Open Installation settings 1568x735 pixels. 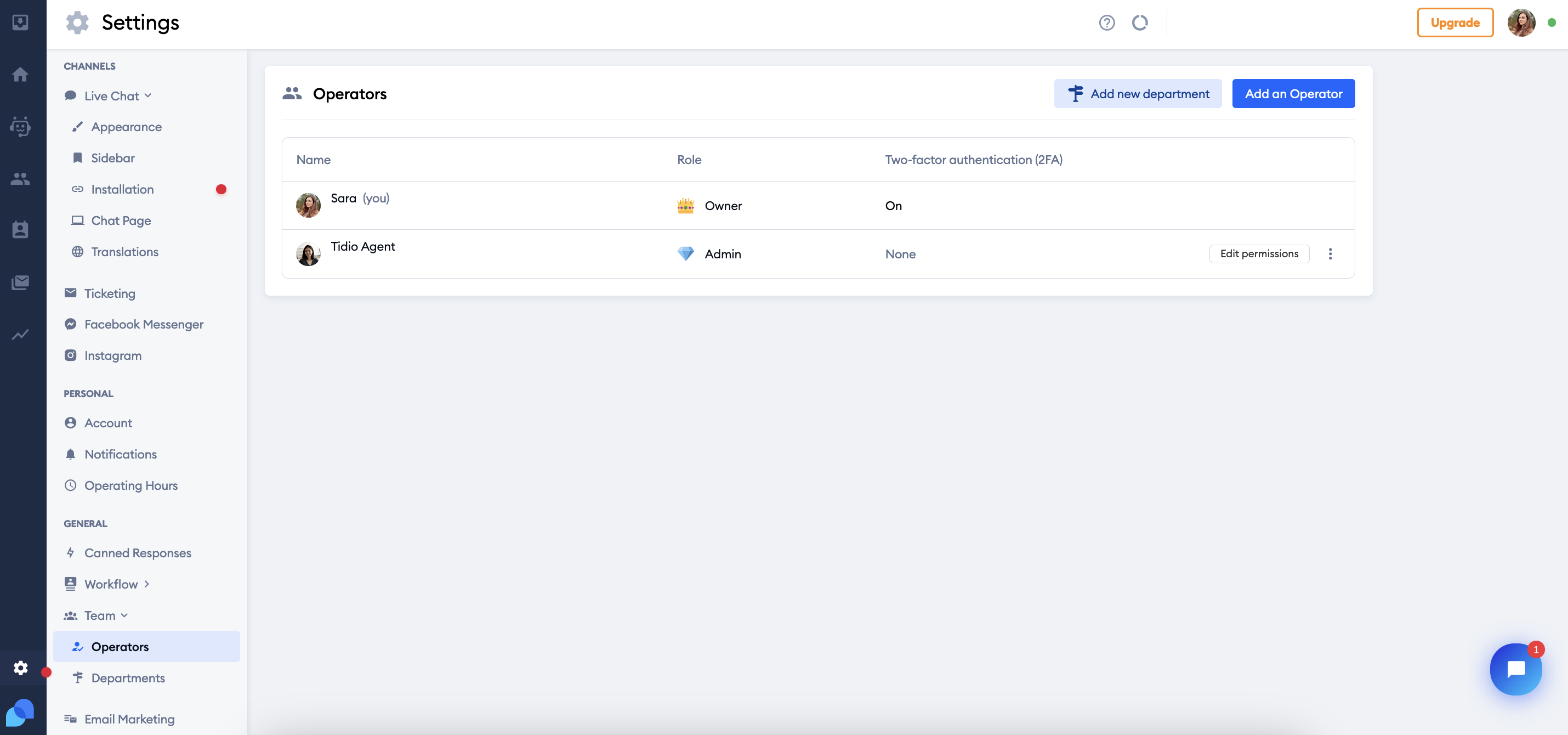click(x=122, y=189)
